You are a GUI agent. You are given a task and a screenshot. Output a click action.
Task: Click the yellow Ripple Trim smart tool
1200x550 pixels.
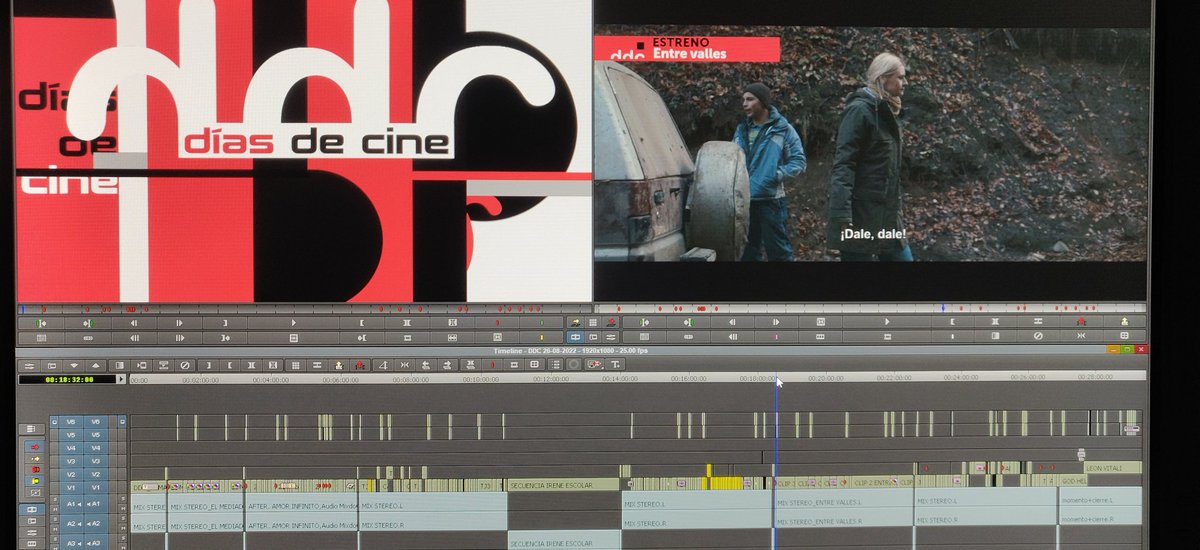click(x=35, y=481)
